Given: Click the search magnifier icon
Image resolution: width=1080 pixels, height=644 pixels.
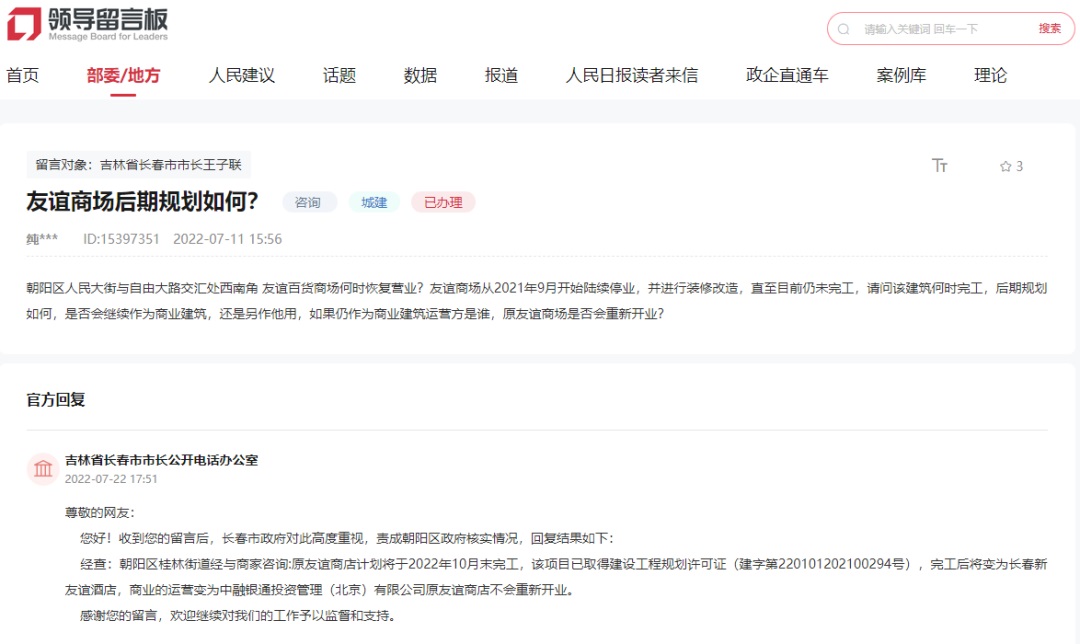Looking at the screenshot, I should (844, 29).
